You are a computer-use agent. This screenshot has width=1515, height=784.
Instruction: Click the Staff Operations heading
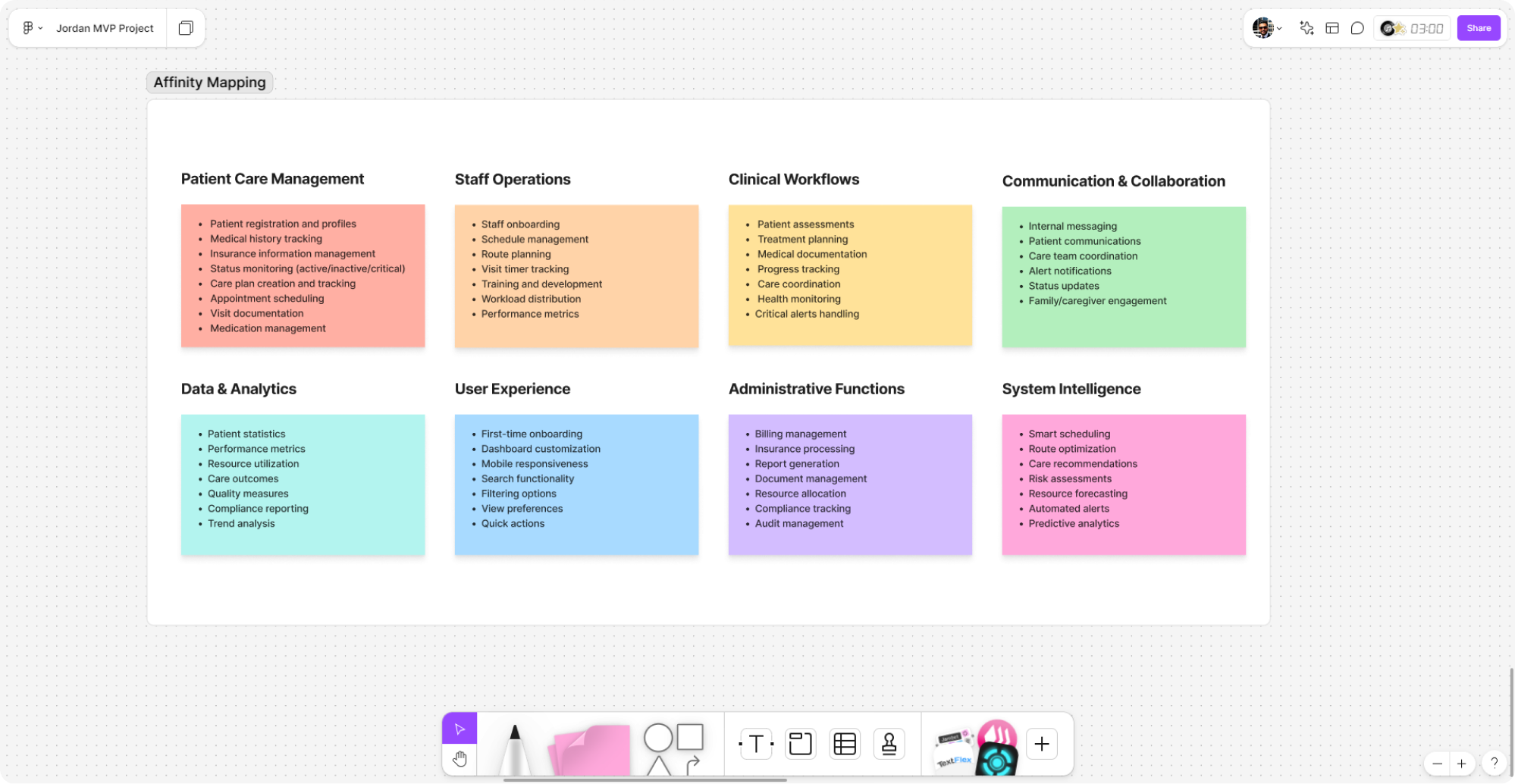tap(513, 180)
